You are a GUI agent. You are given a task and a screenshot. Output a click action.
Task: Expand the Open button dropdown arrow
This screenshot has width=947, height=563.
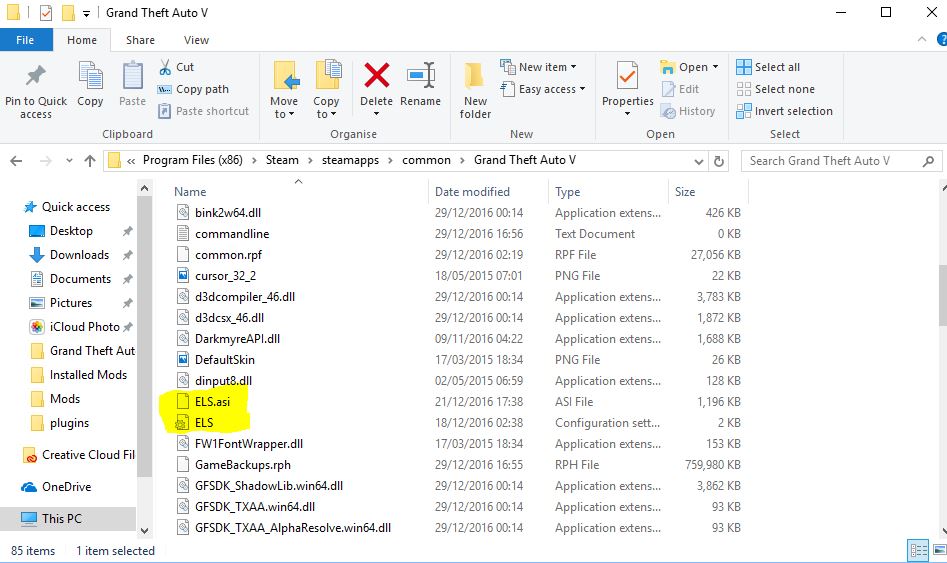click(716, 67)
